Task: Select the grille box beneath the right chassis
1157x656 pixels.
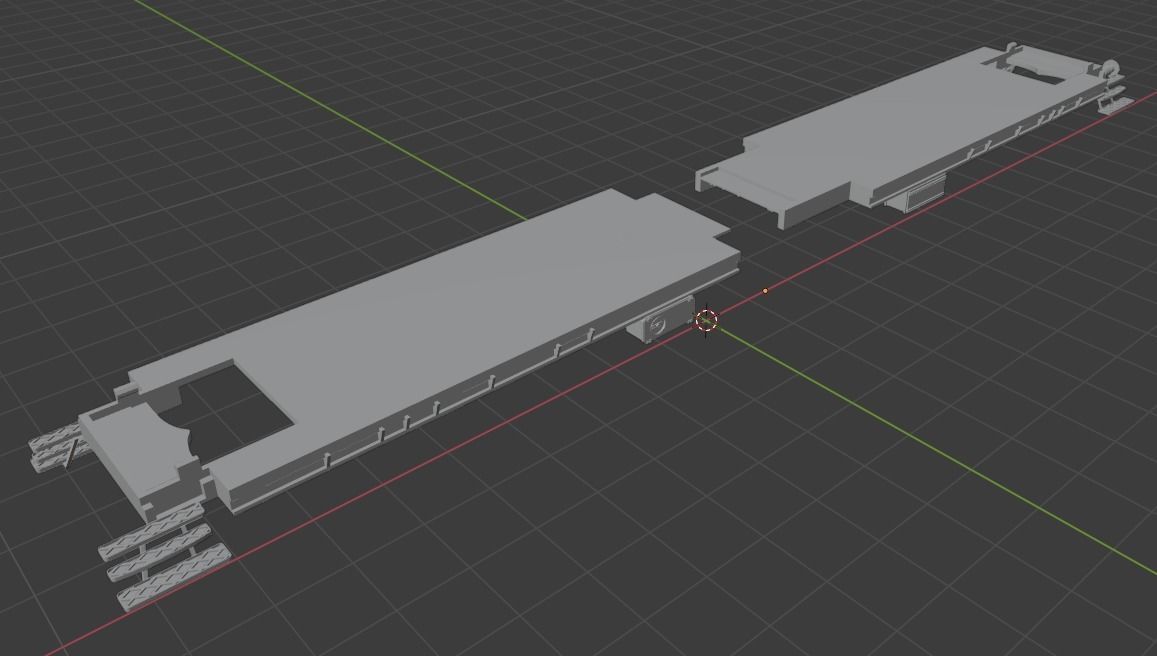Action: pos(918,193)
